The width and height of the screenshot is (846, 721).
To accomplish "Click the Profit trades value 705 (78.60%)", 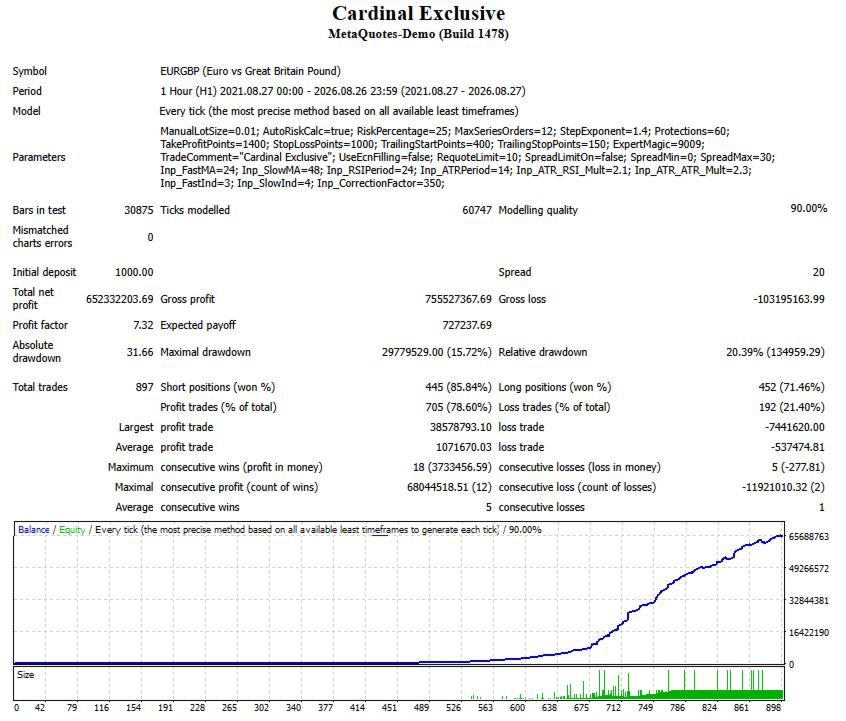I will pyautogui.click(x=458, y=407).
